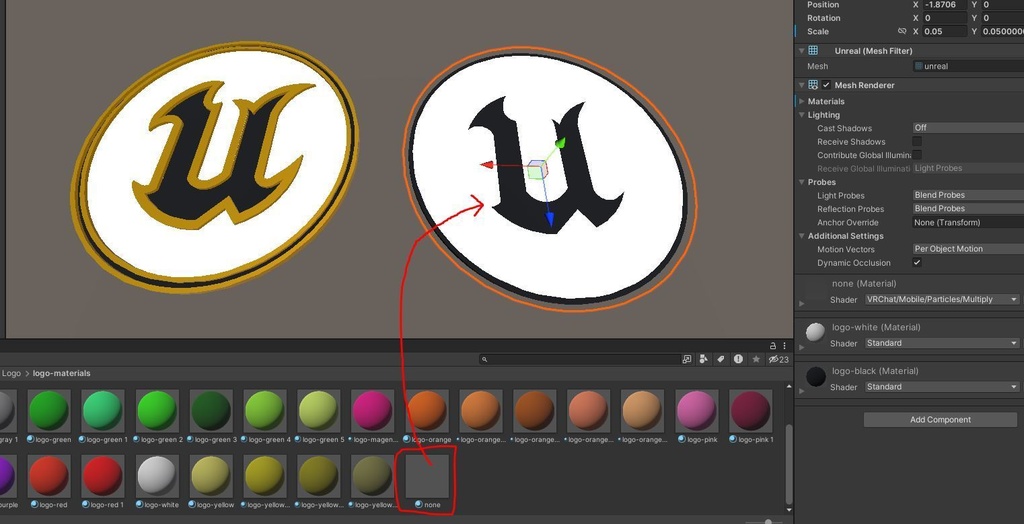
Task: Click the asset thumbnail size slider
Action: [x=769, y=521]
